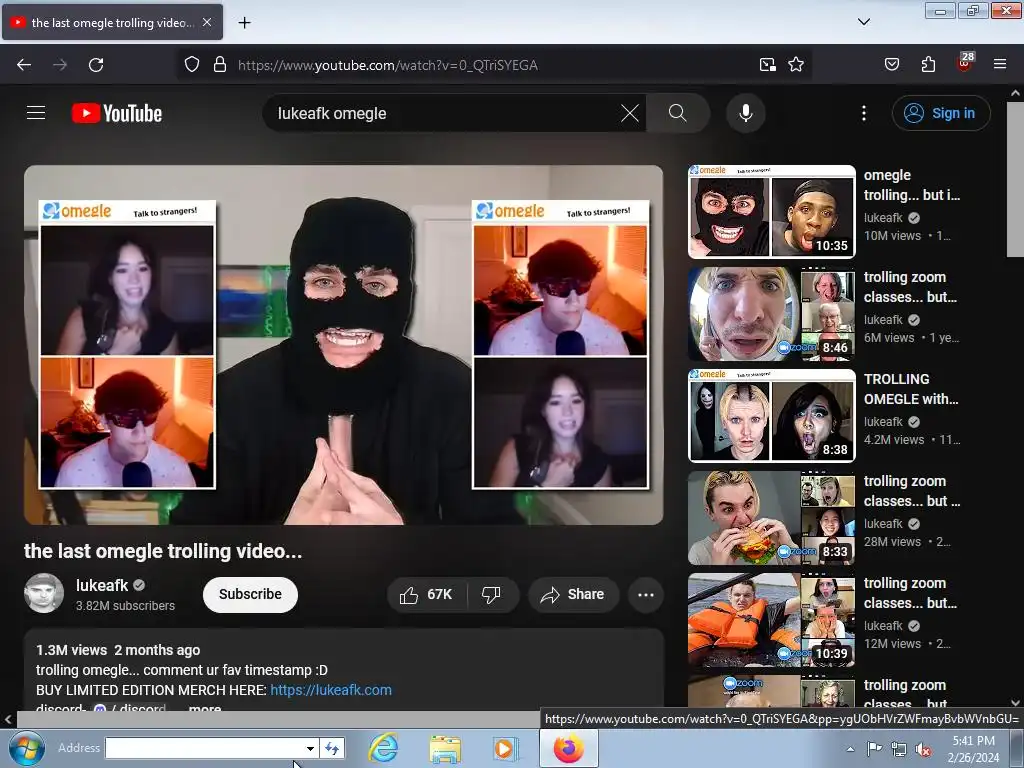The image size is (1024, 768).
Task: Click the browser forward arrow
Action: coord(60,65)
